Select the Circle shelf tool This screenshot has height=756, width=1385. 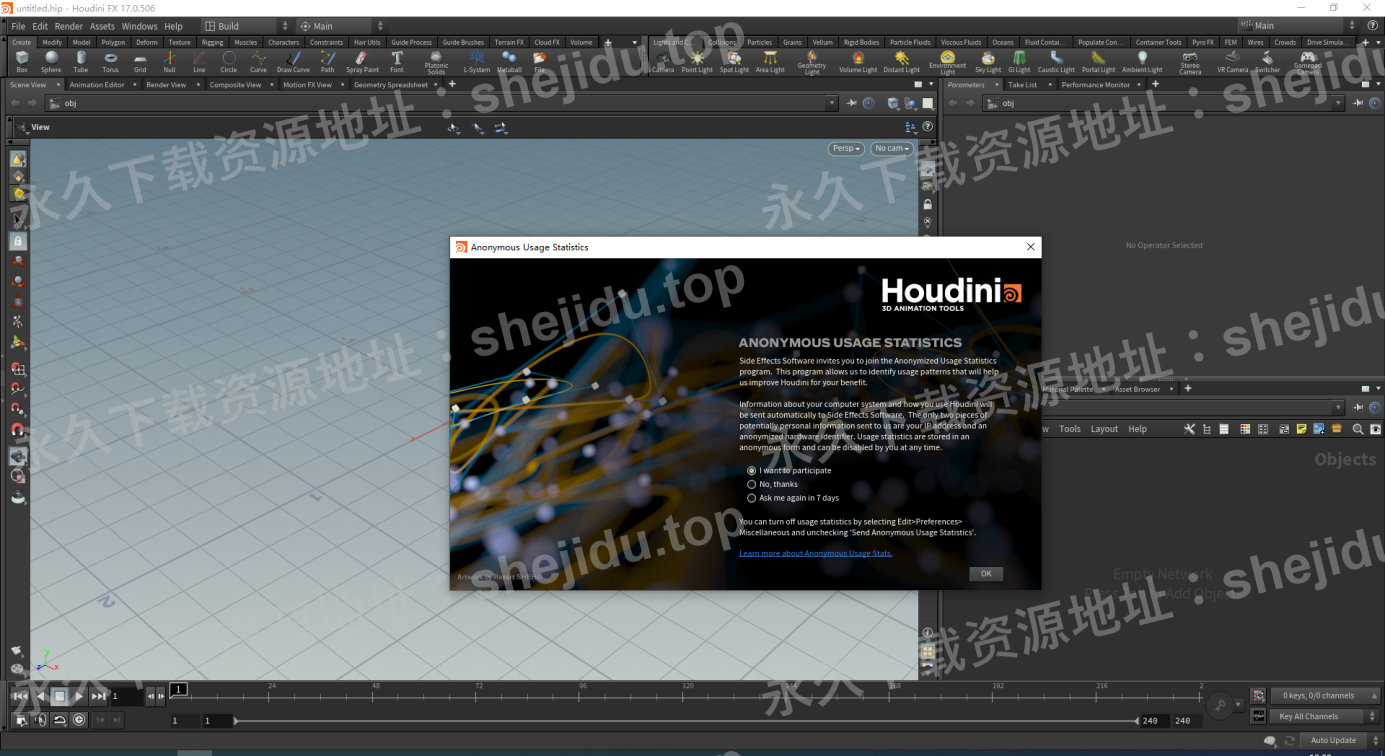point(229,62)
